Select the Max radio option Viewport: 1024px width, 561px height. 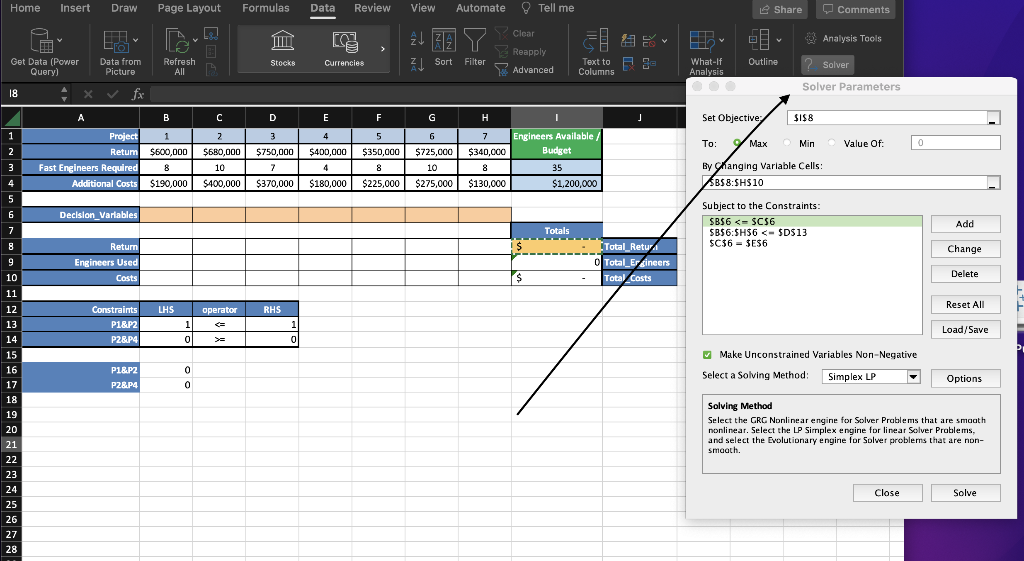[x=737, y=143]
